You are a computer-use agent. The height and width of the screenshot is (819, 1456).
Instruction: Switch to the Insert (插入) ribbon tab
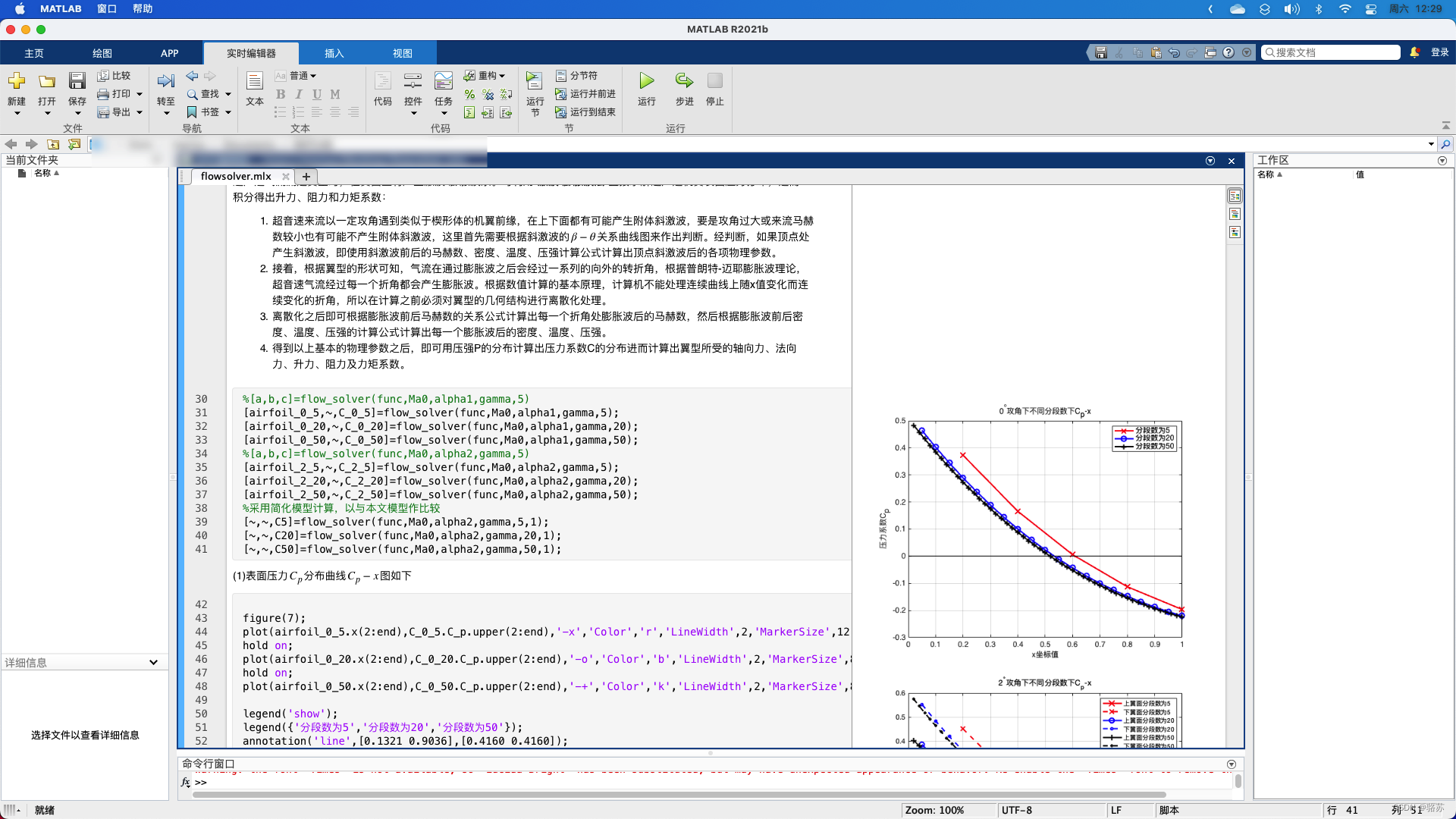pyautogui.click(x=334, y=53)
